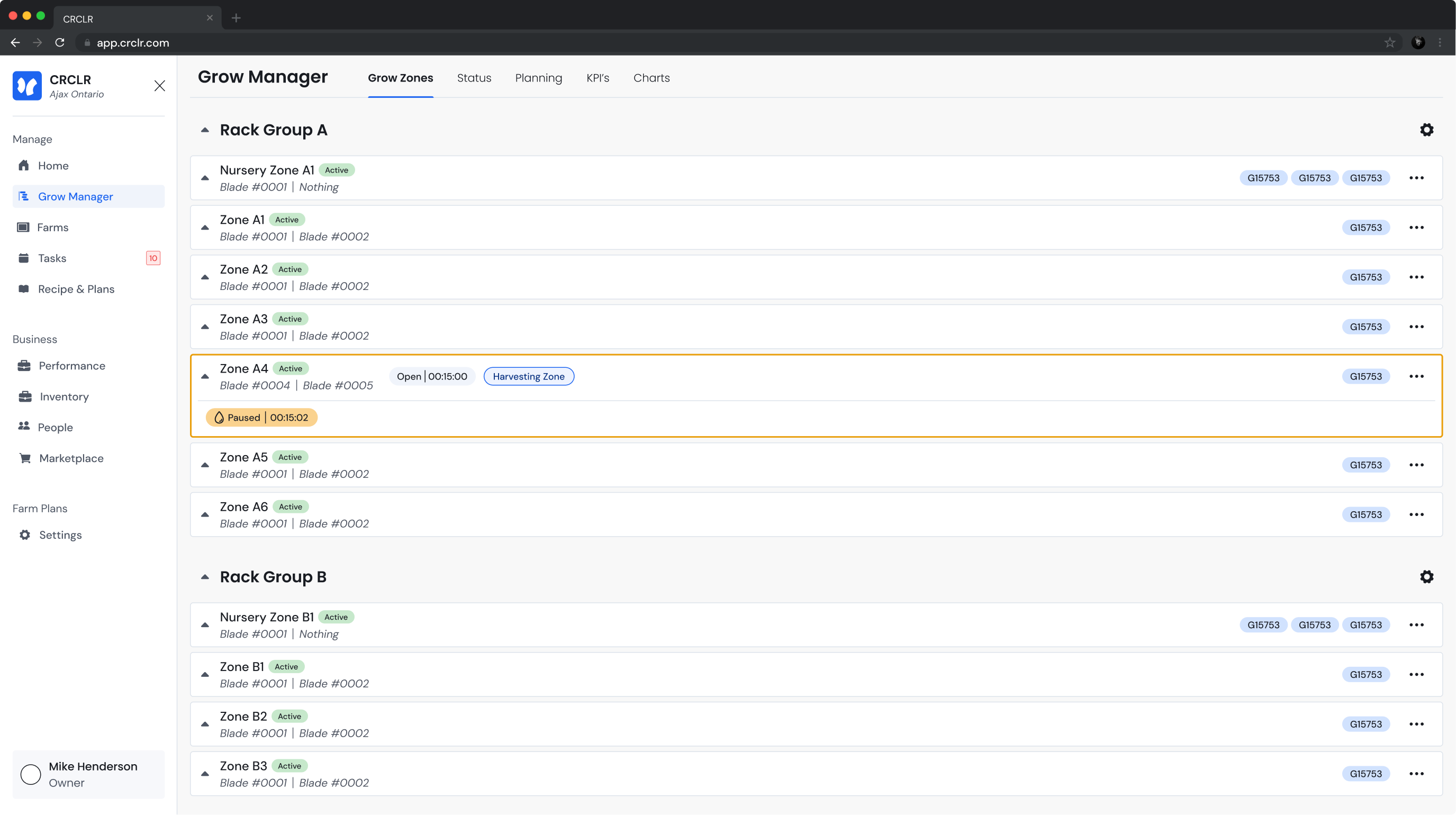
Task: Click the Paused 00:15:02 badge
Action: click(261, 418)
